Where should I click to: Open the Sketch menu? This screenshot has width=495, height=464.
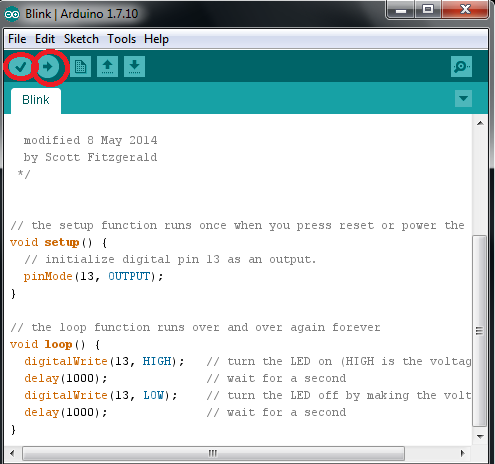[x=81, y=39]
